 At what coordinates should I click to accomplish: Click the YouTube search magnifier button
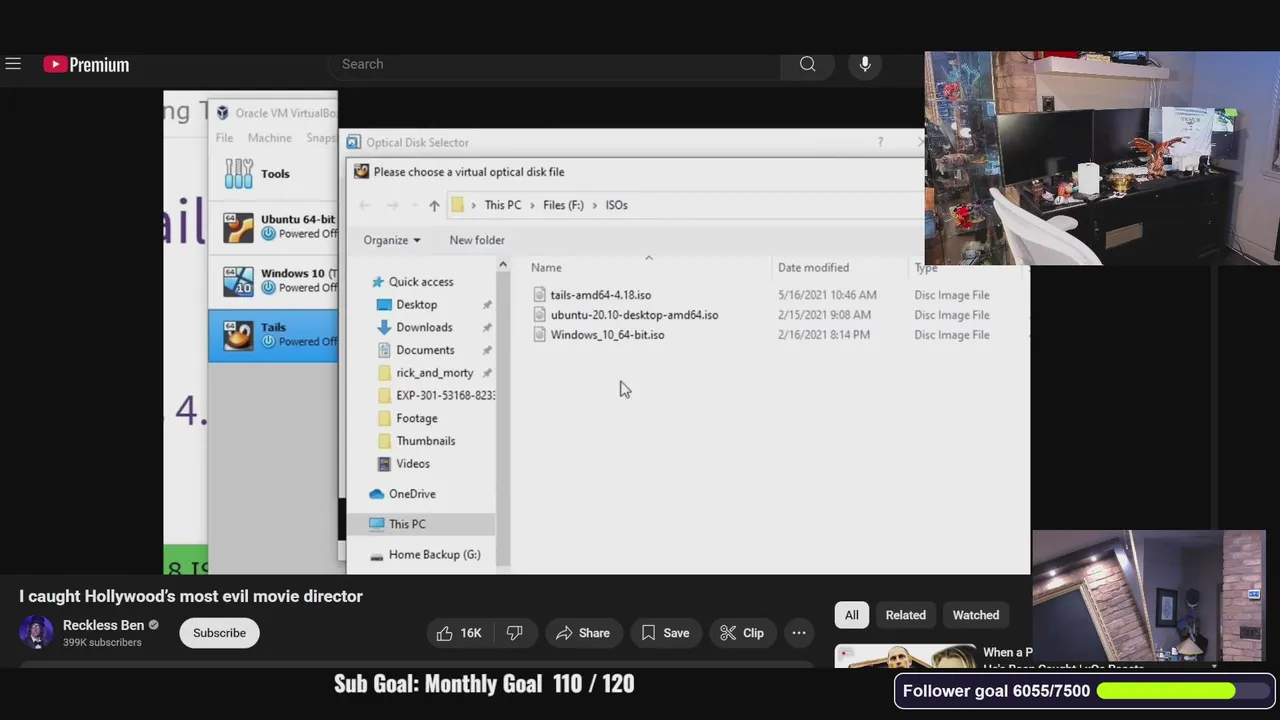pos(807,64)
